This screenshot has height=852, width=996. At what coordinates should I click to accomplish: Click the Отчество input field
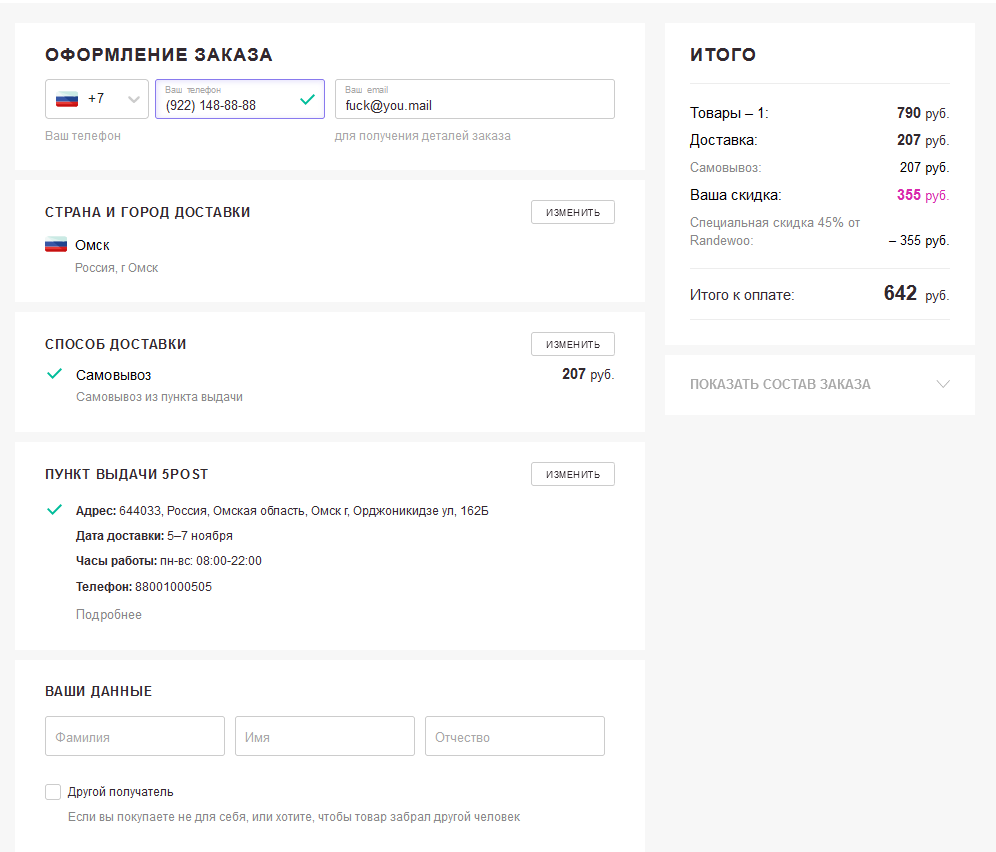(514, 736)
